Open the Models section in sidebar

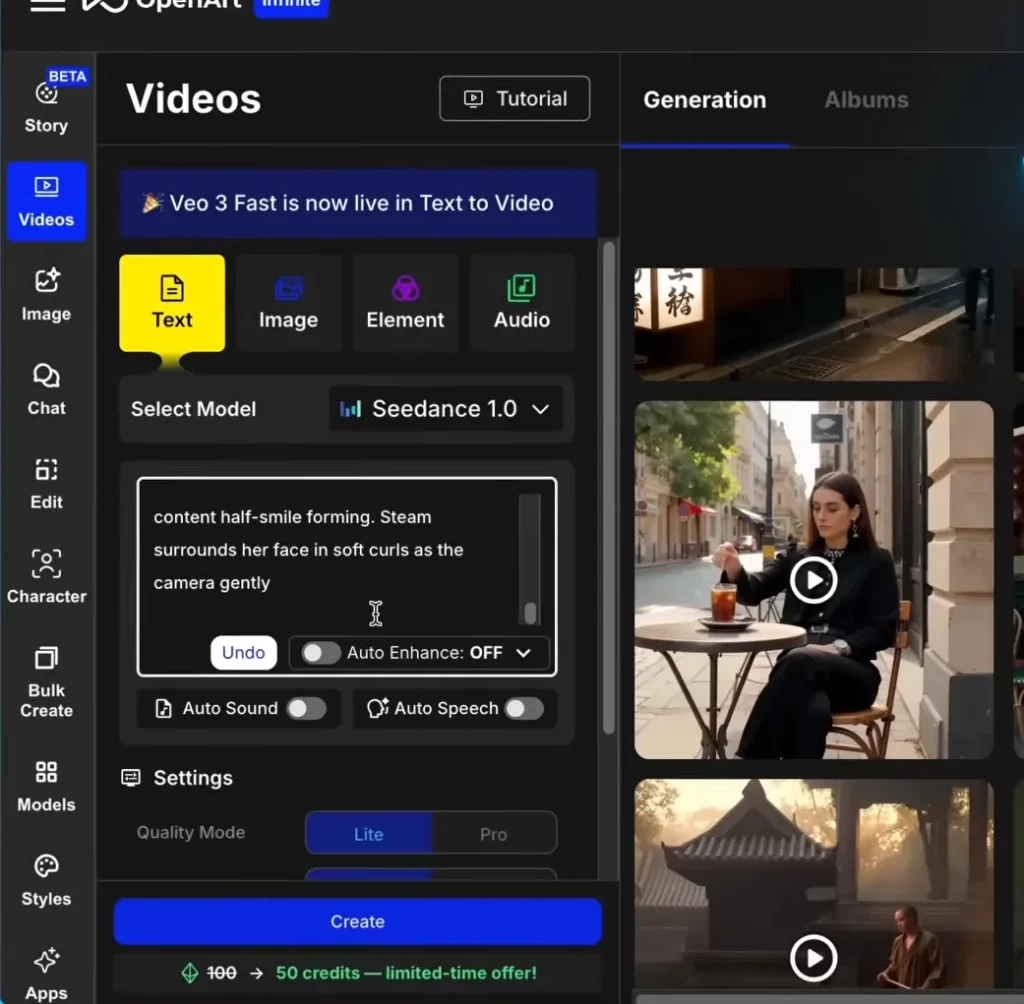(x=46, y=786)
